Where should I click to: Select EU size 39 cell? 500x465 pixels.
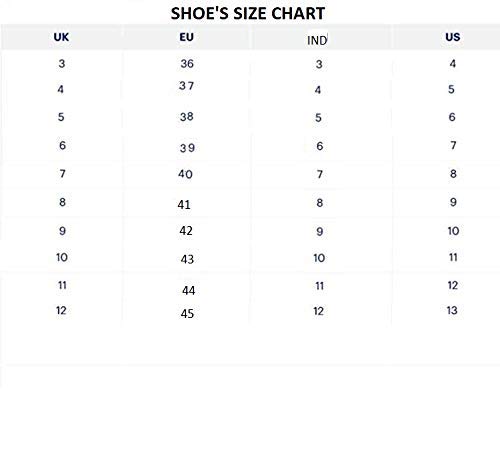187,148
